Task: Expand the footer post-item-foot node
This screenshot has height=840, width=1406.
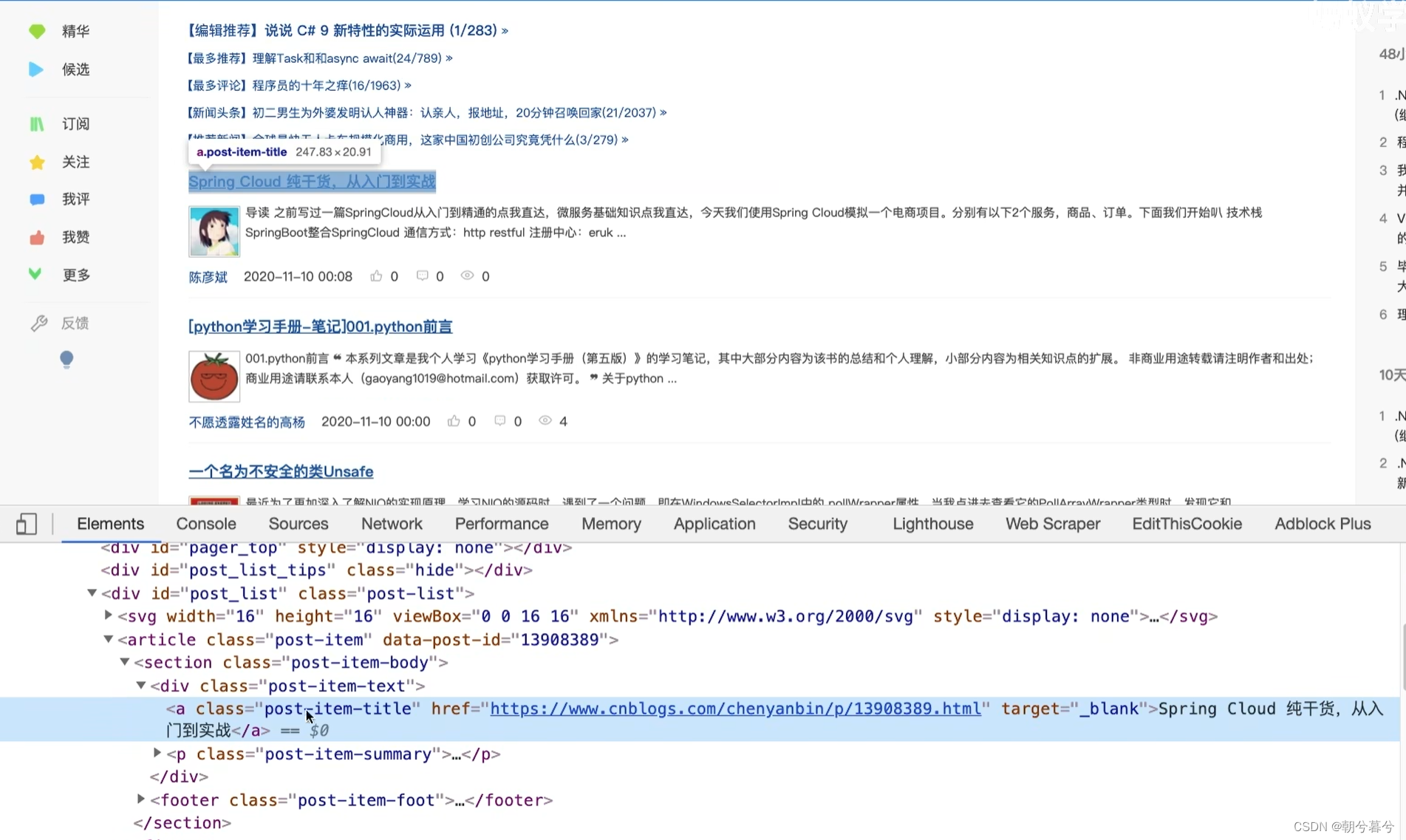Action: coord(141,799)
